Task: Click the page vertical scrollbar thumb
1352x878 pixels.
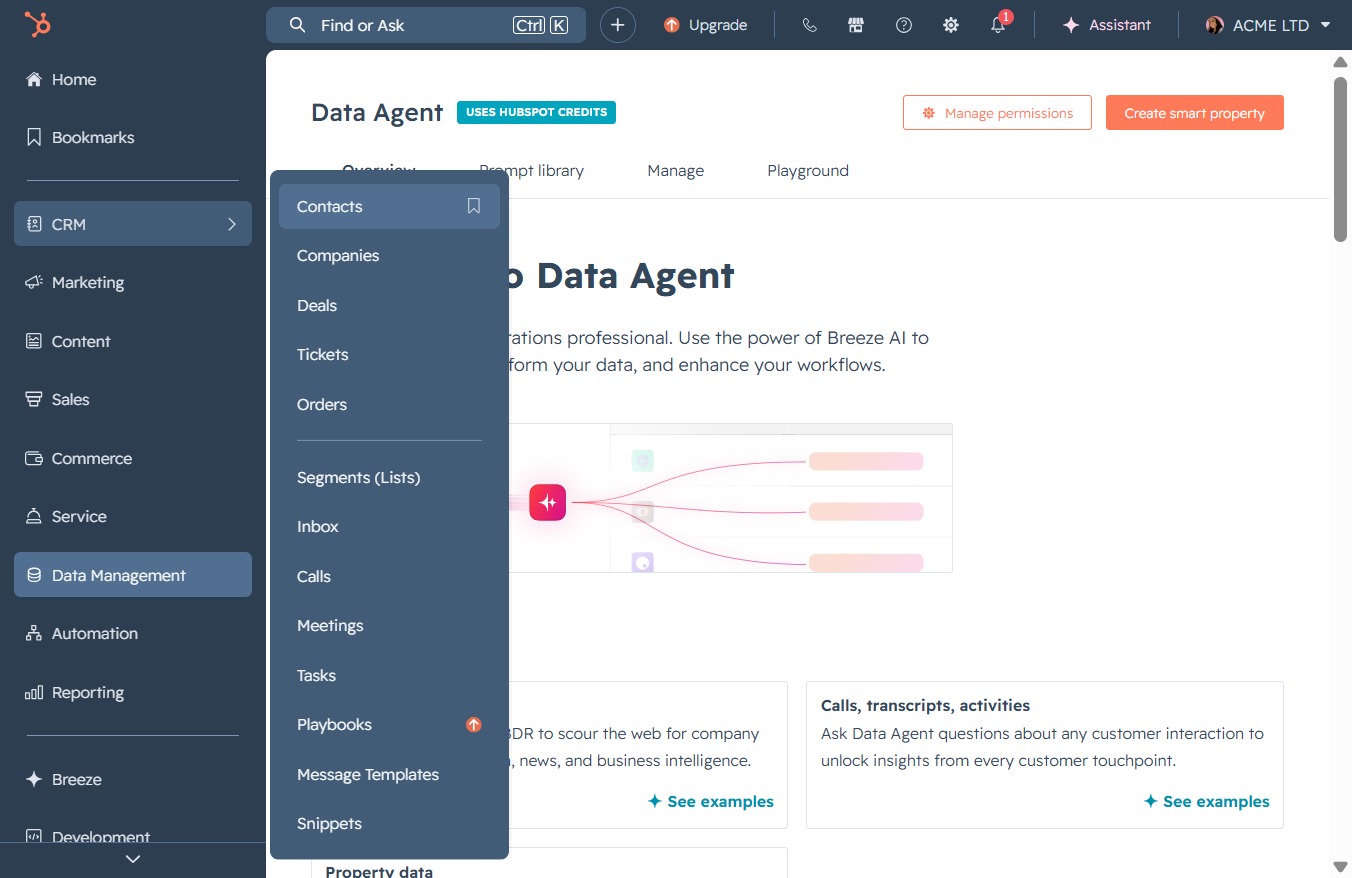Action: pos(1341,158)
